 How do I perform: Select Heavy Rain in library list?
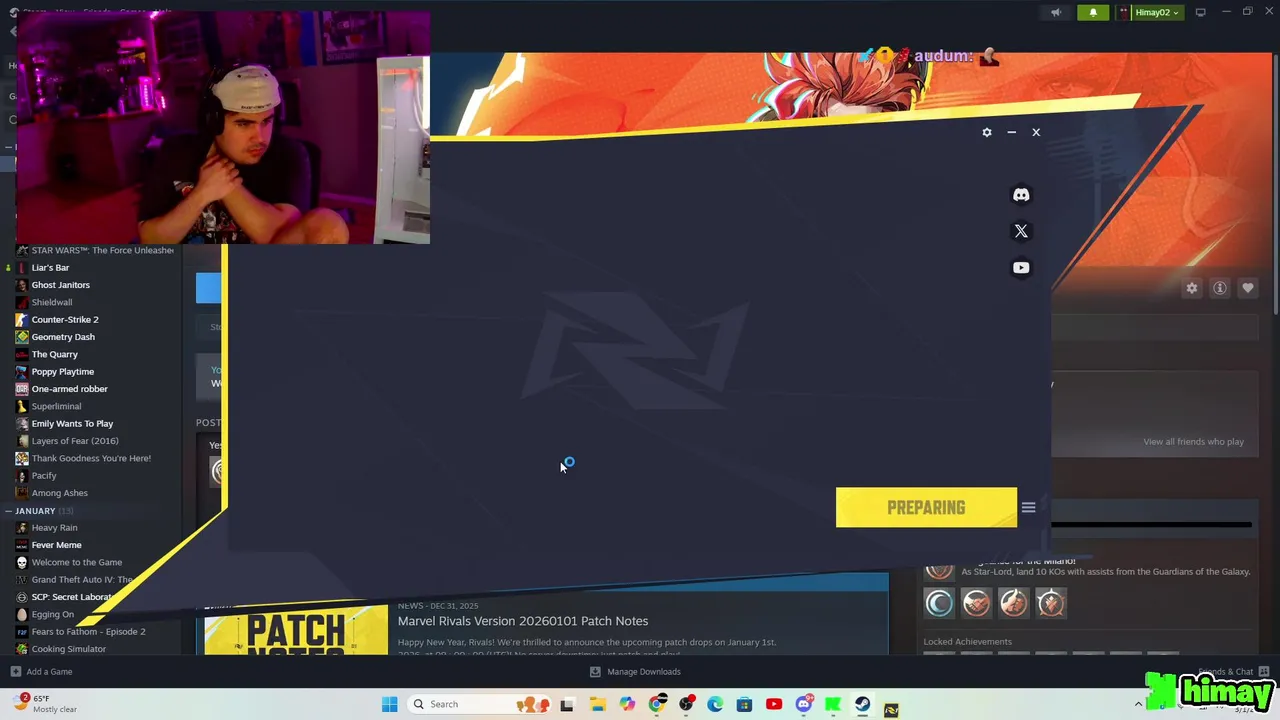(x=54, y=527)
